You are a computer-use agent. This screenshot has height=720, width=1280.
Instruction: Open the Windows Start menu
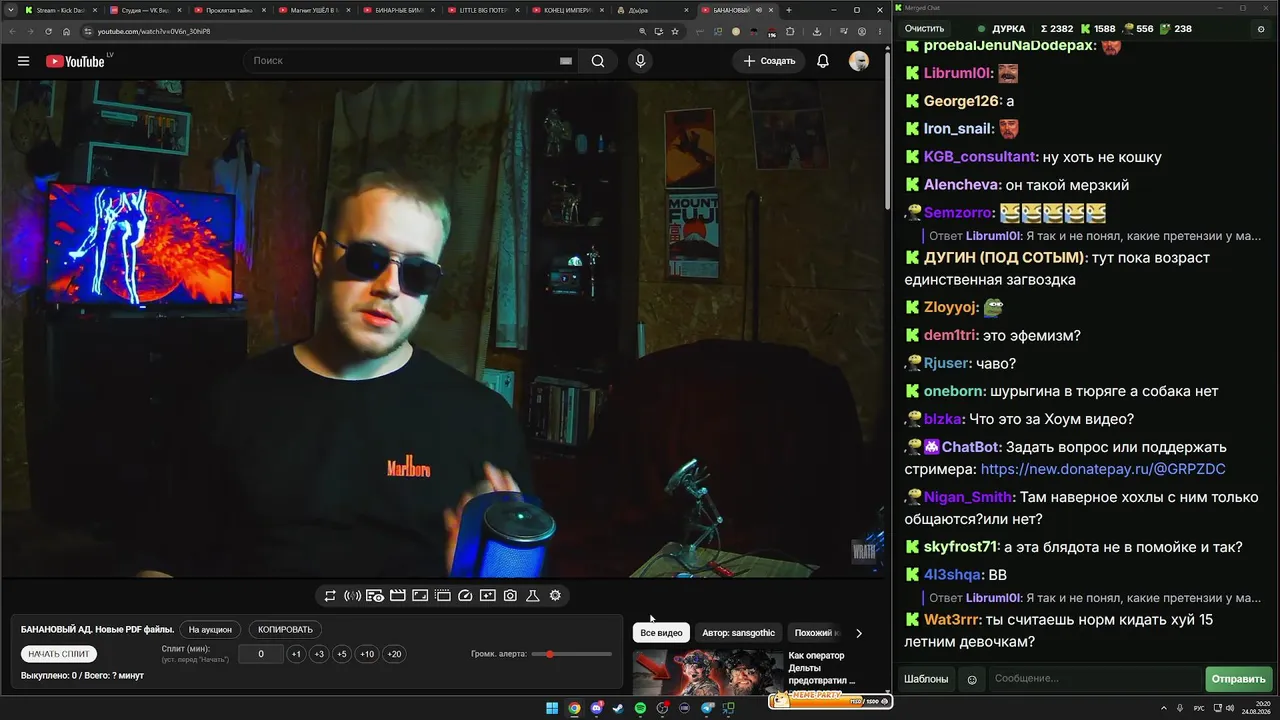(552, 709)
